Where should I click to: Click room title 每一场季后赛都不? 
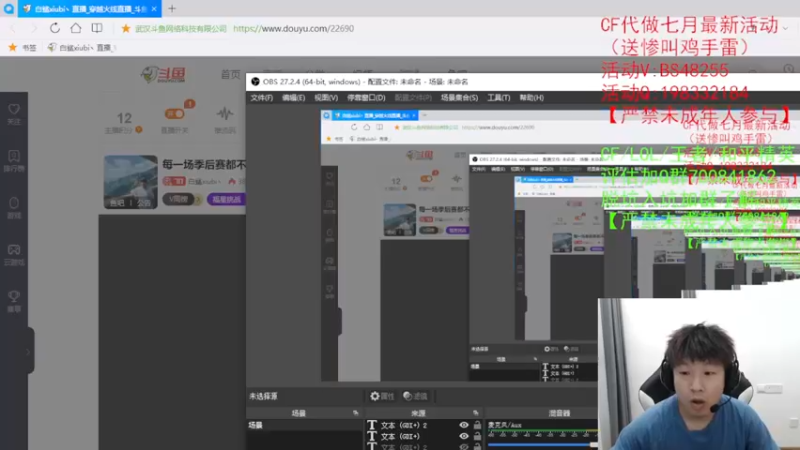tap(204, 164)
